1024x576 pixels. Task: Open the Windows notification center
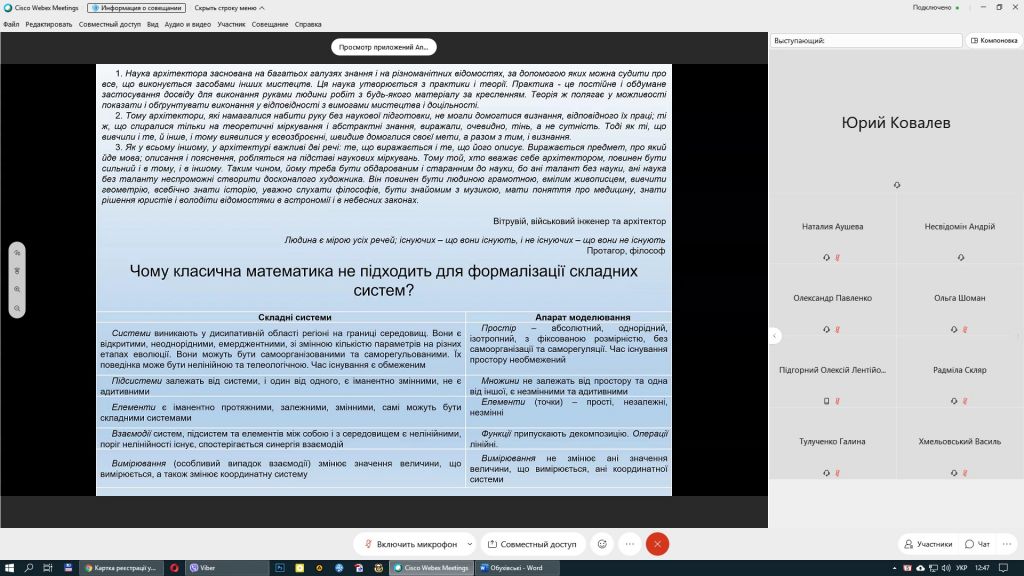click(x=1004, y=568)
